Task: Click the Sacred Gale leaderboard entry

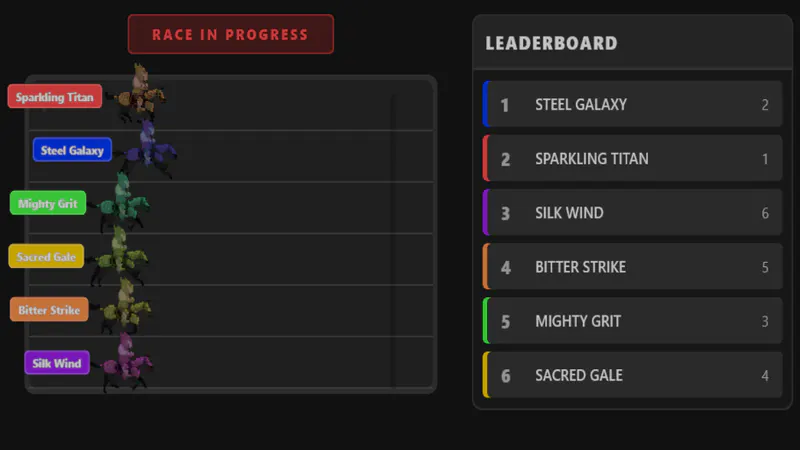Action: click(633, 374)
